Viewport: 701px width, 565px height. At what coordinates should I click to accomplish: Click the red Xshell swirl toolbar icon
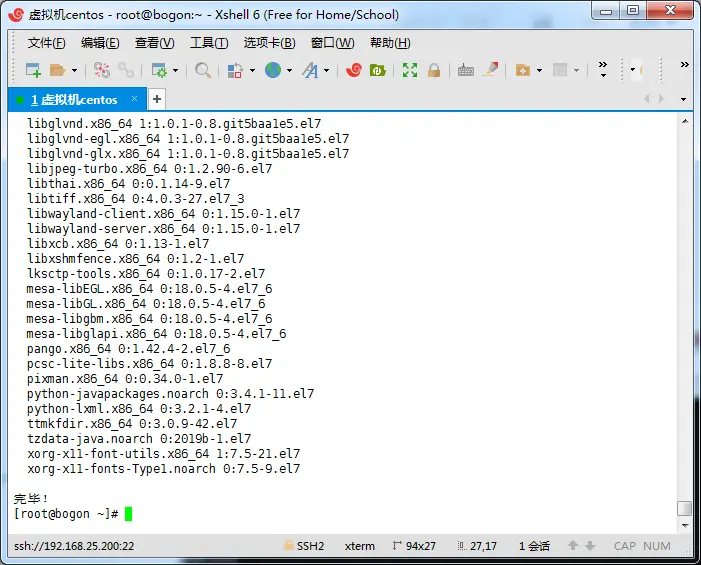pyautogui.click(x=354, y=70)
